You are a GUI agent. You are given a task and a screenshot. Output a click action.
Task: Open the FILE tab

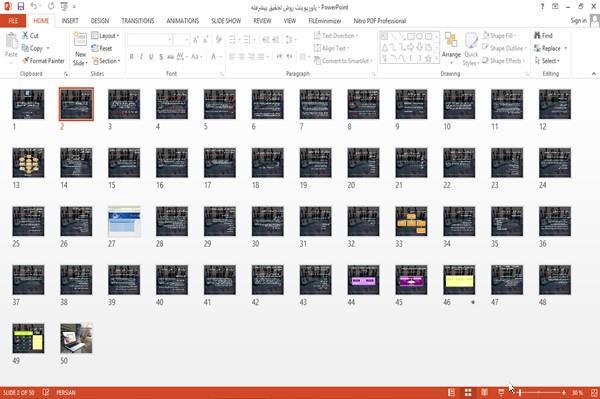point(13,21)
